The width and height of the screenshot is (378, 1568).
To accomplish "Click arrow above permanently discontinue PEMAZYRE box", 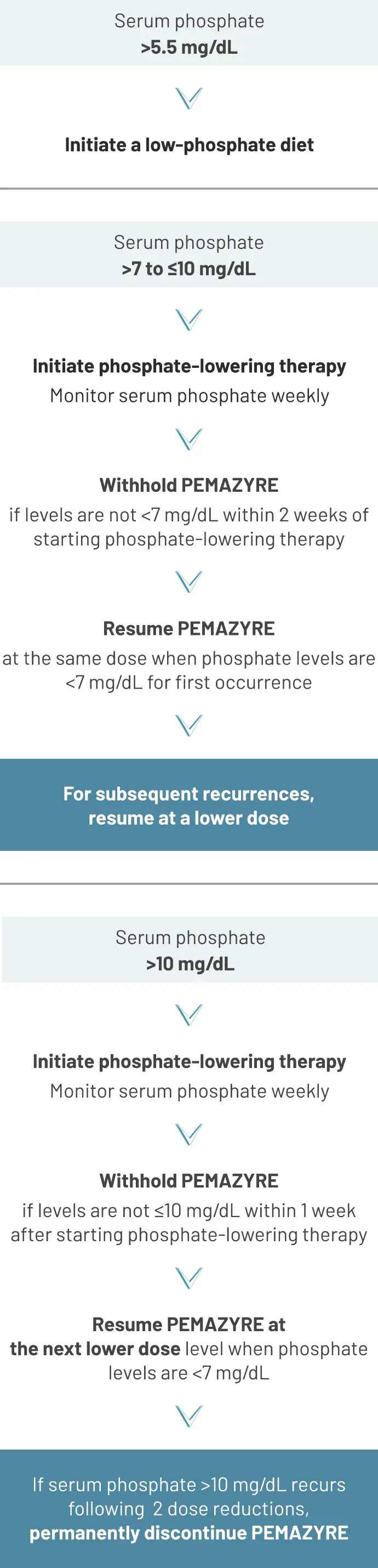I will point(188,1417).
